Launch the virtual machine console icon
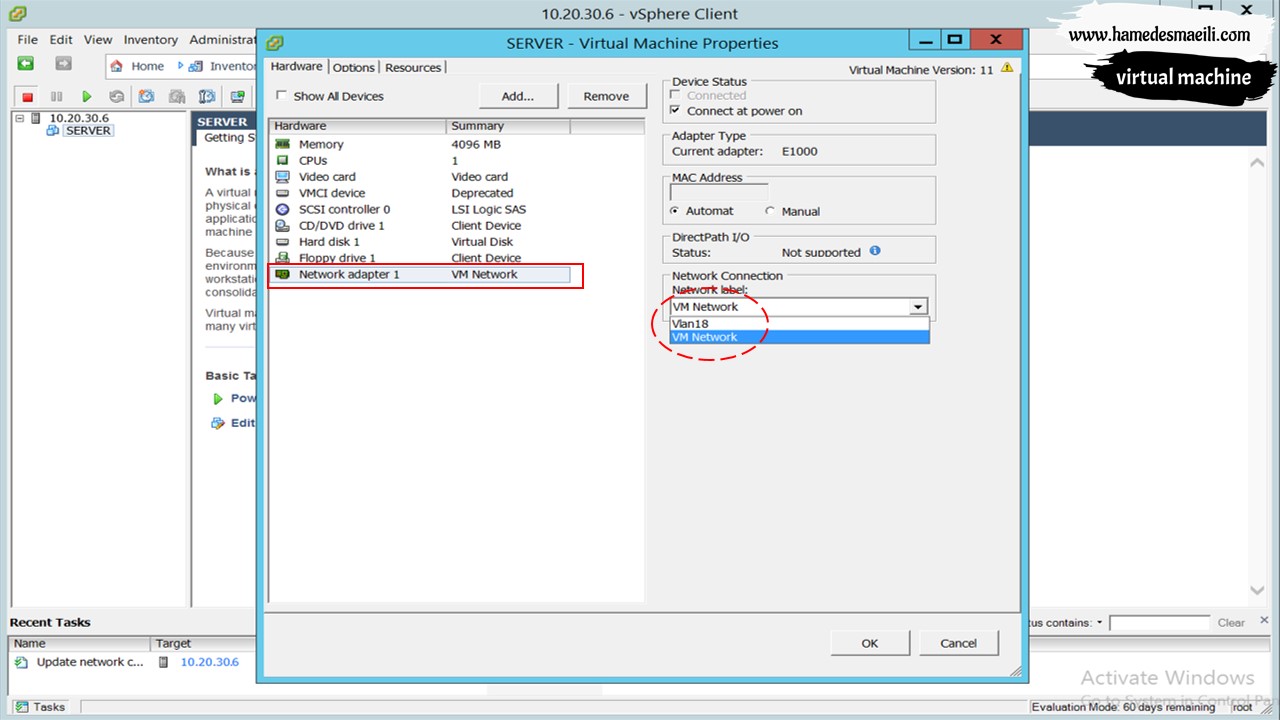1280x720 pixels. 237,97
